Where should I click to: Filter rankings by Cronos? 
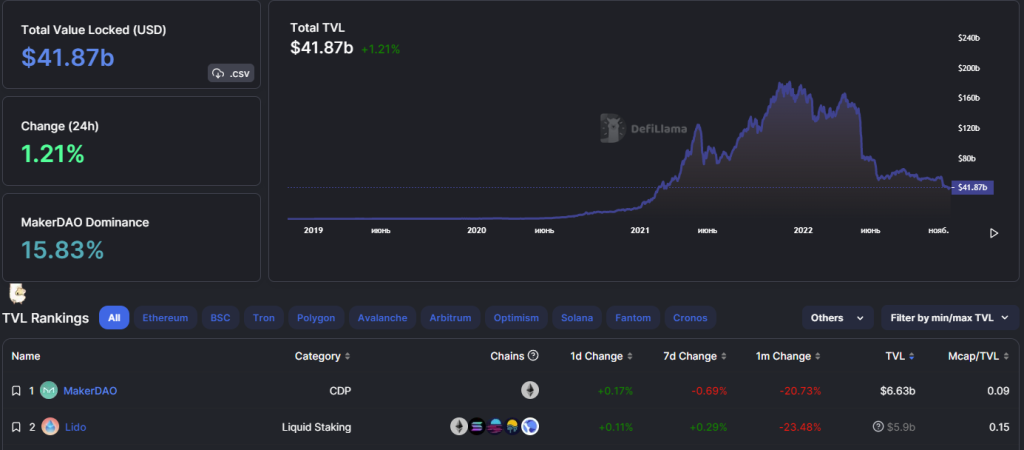pos(690,318)
